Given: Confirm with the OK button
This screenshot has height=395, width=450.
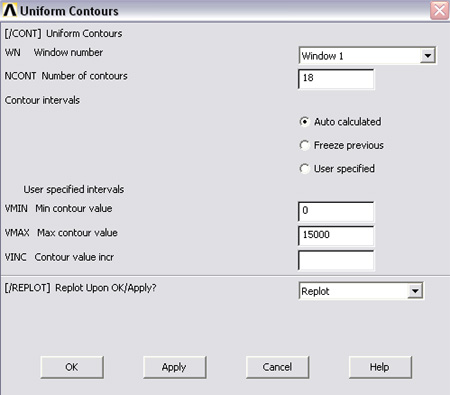Looking at the screenshot, I should point(72,367).
